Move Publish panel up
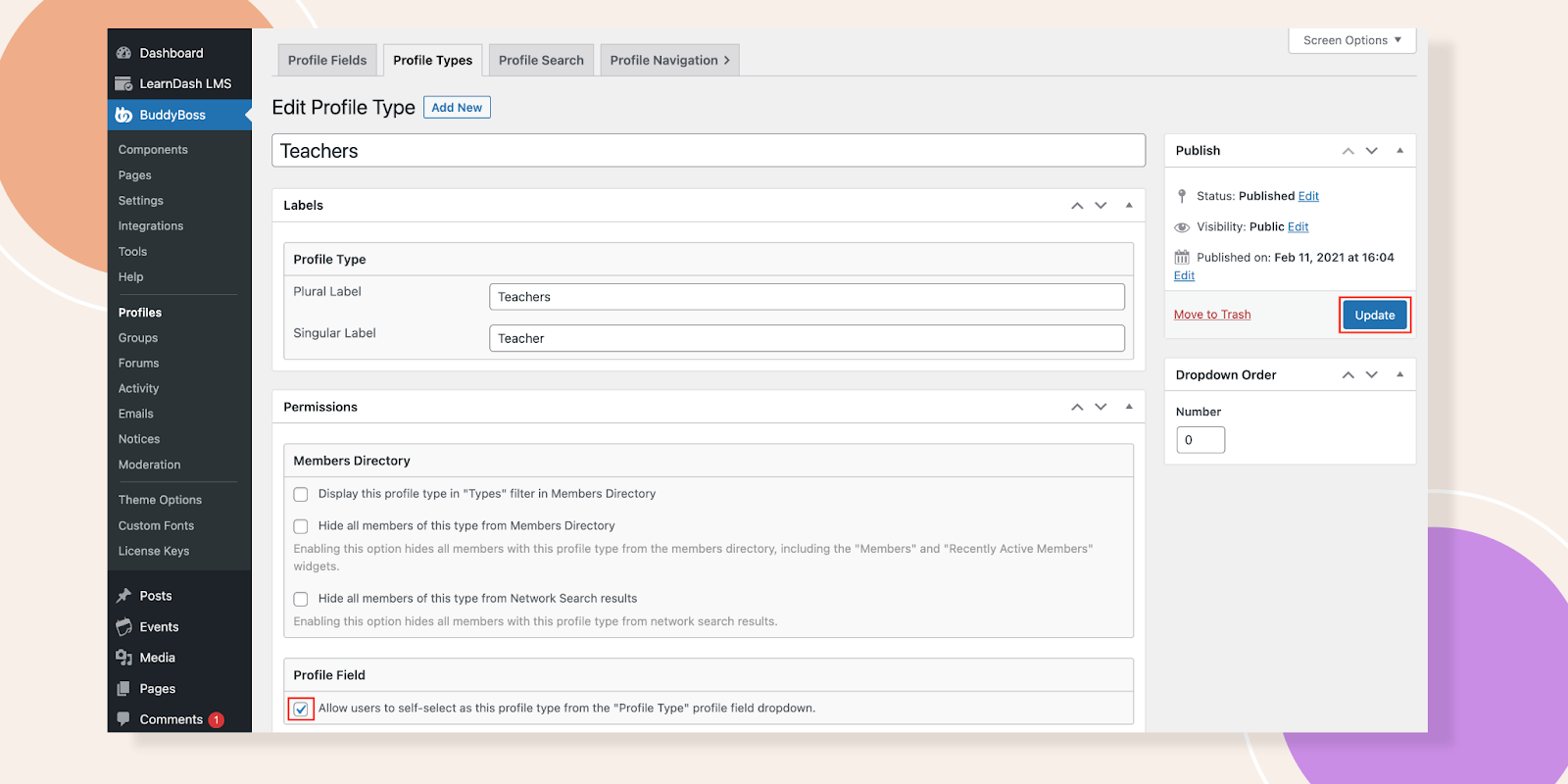 coord(1348,151)
